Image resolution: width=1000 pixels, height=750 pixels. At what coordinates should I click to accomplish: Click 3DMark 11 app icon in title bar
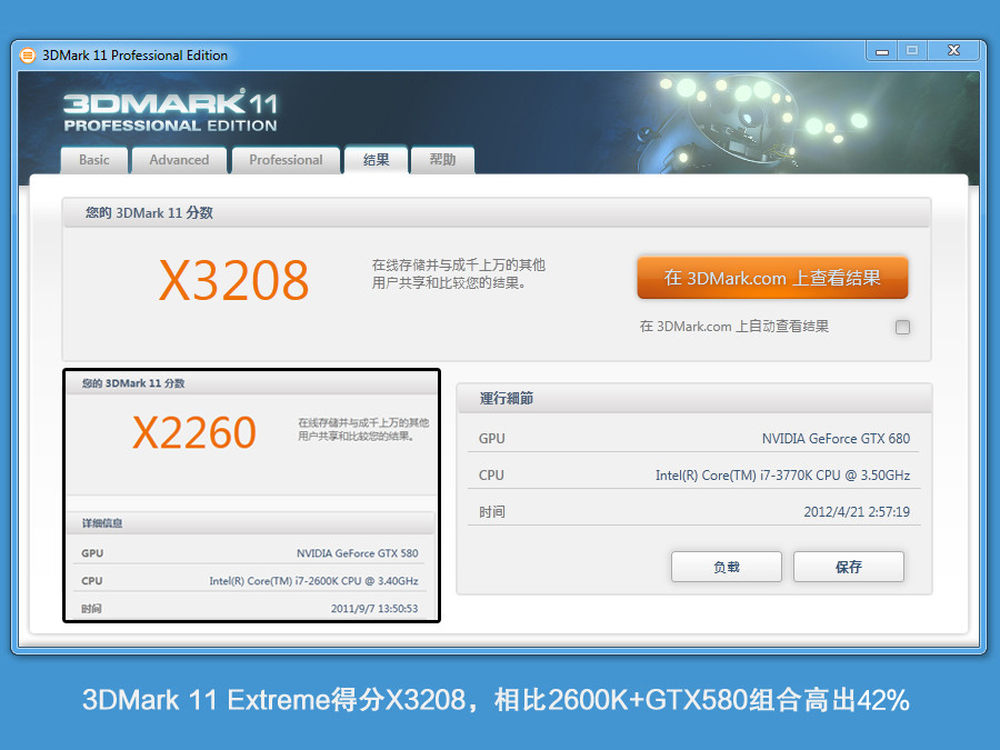pos(27,55)
